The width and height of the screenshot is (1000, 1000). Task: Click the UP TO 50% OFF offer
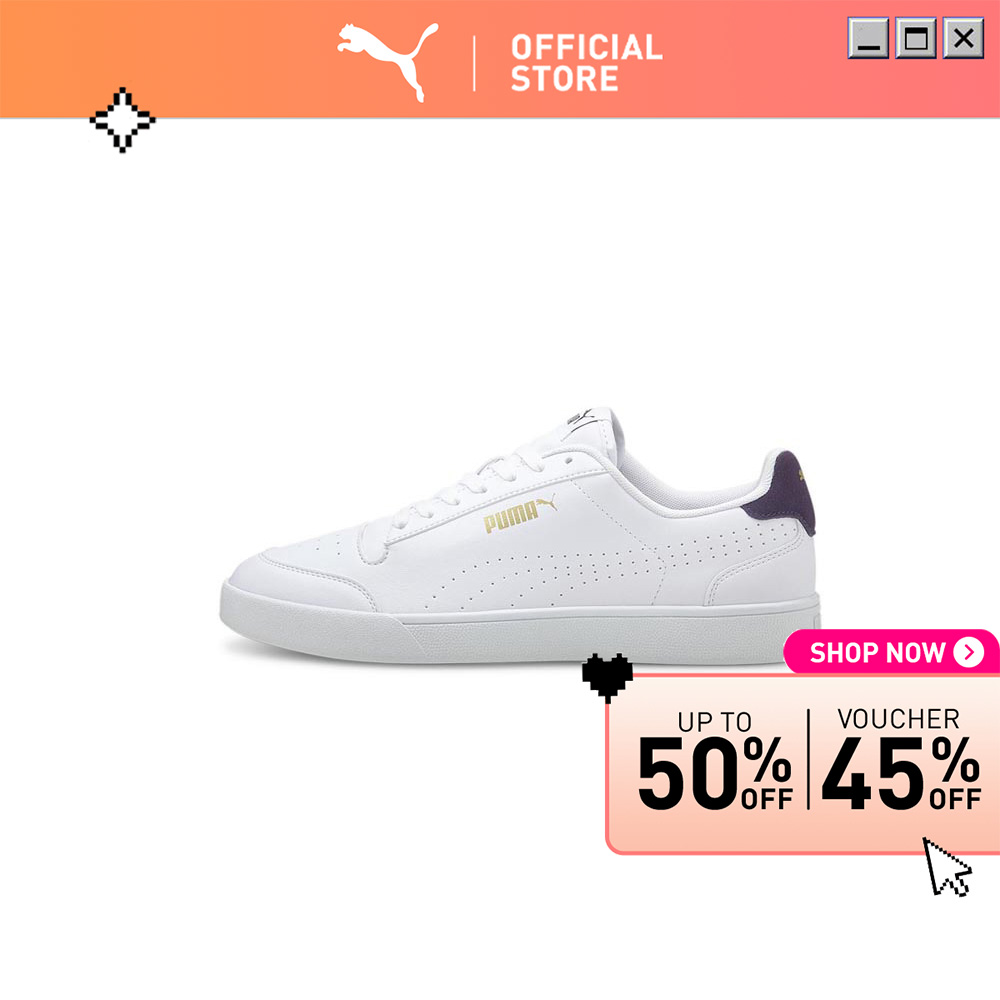point(714,760)
